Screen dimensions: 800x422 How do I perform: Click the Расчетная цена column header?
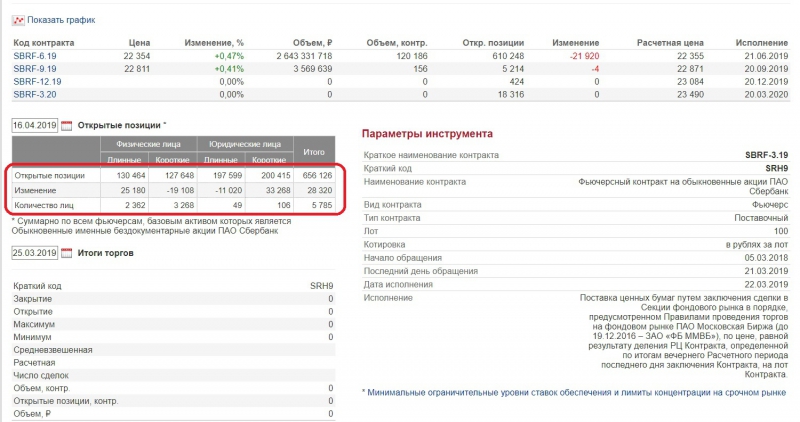pyautogui.click(x=670, y=43)
